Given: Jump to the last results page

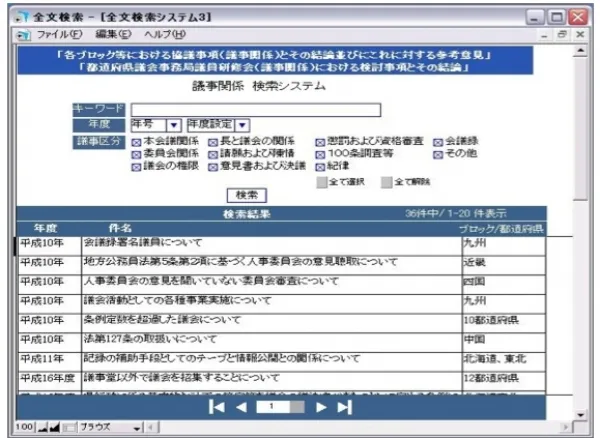Looking at the screenshot, I should [x=344, y=407].
